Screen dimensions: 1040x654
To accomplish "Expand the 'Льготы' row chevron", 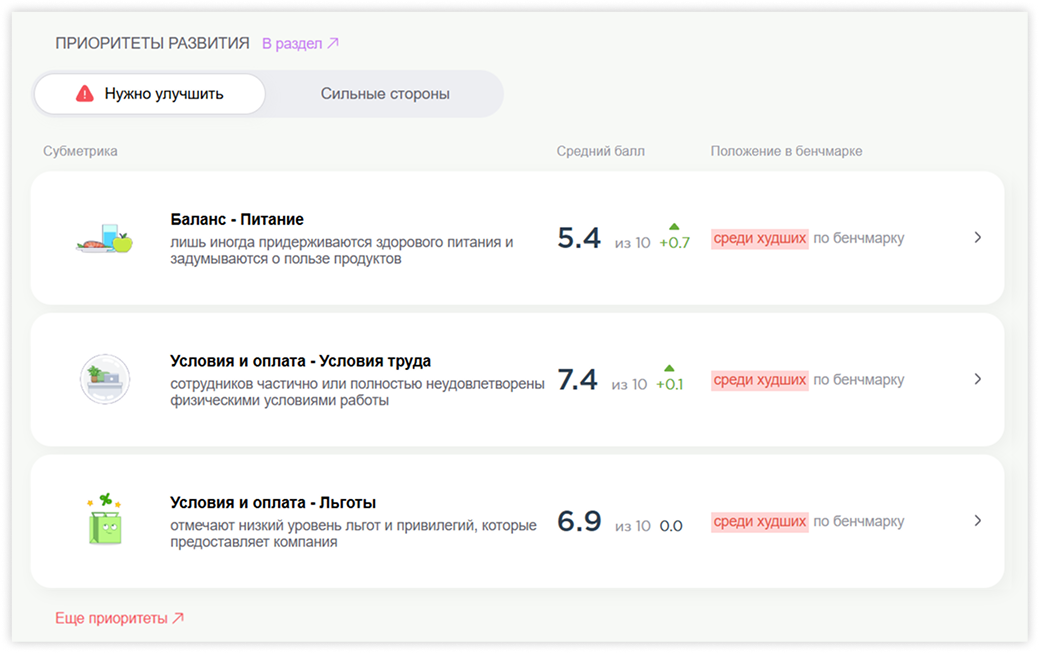I will pyautogui.click(x=978, y=521).
